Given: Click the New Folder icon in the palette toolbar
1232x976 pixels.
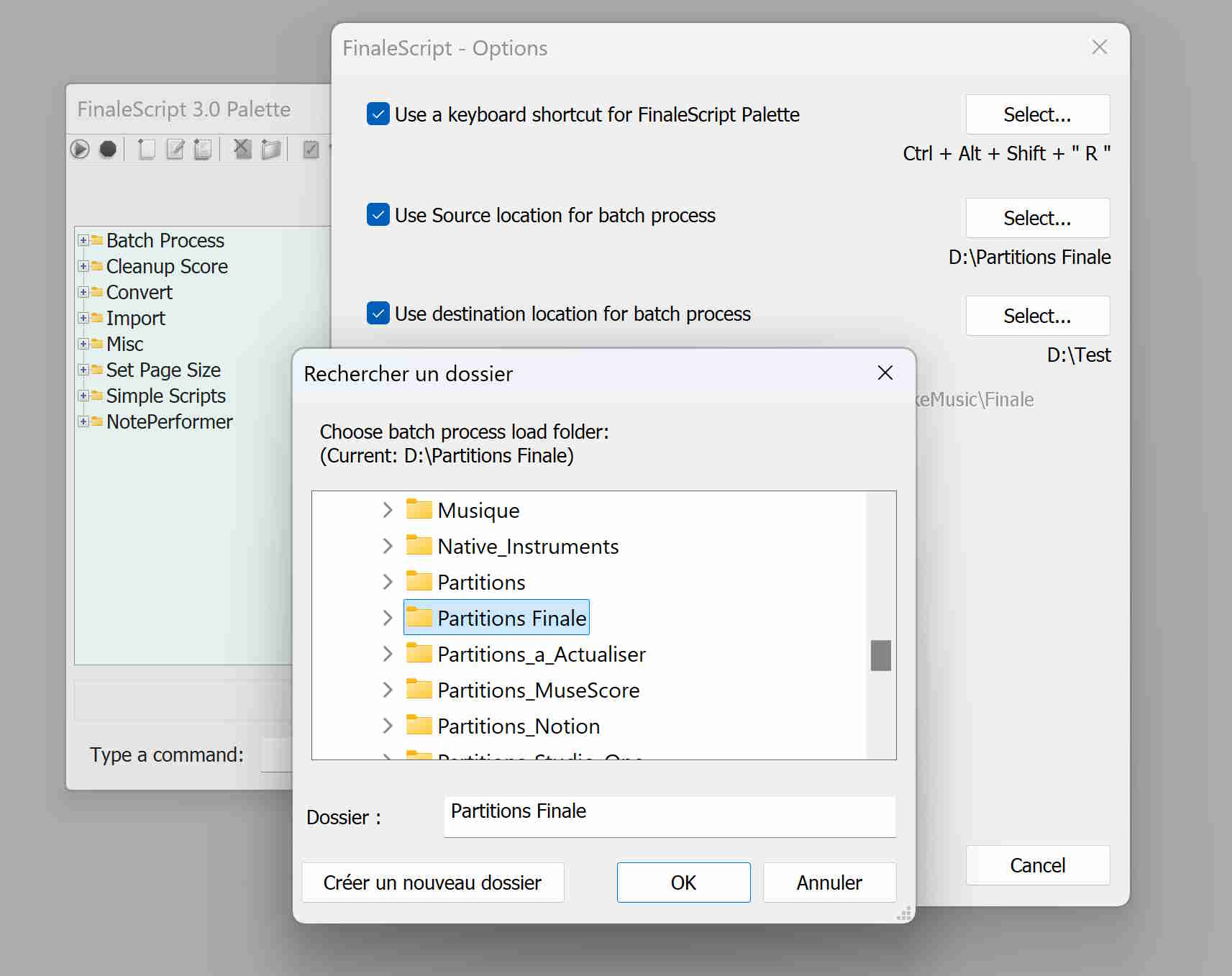Looking at the screenshot, I should pos(270,149).
